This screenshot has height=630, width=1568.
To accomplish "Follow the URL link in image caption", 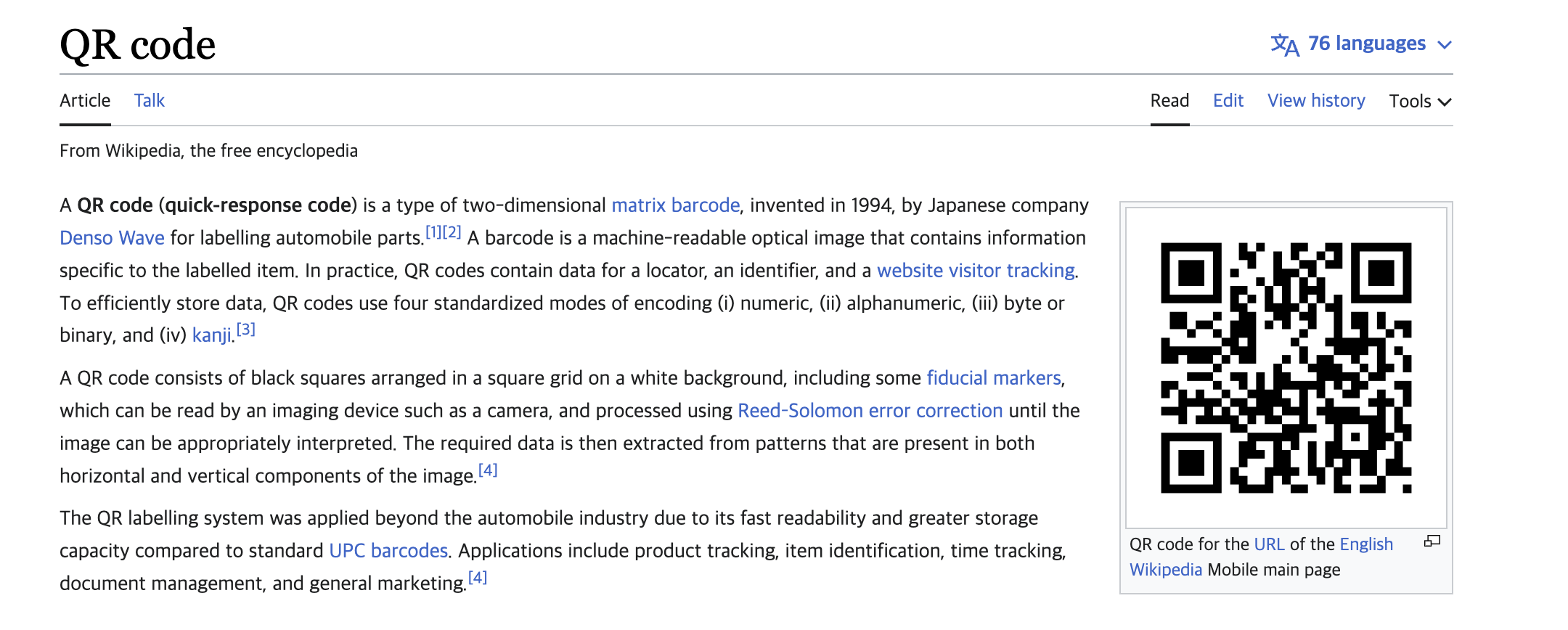I will pos(1269,544).
